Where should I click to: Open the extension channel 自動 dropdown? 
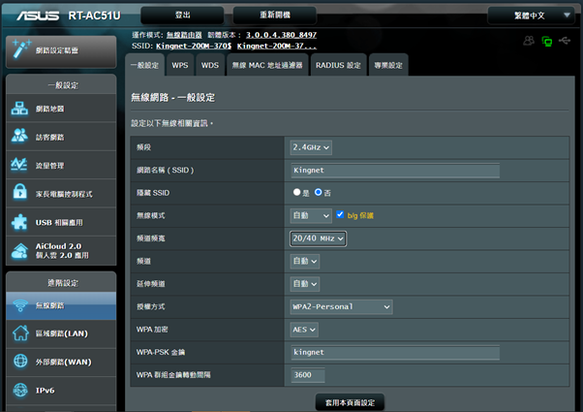tap(305, 284)
